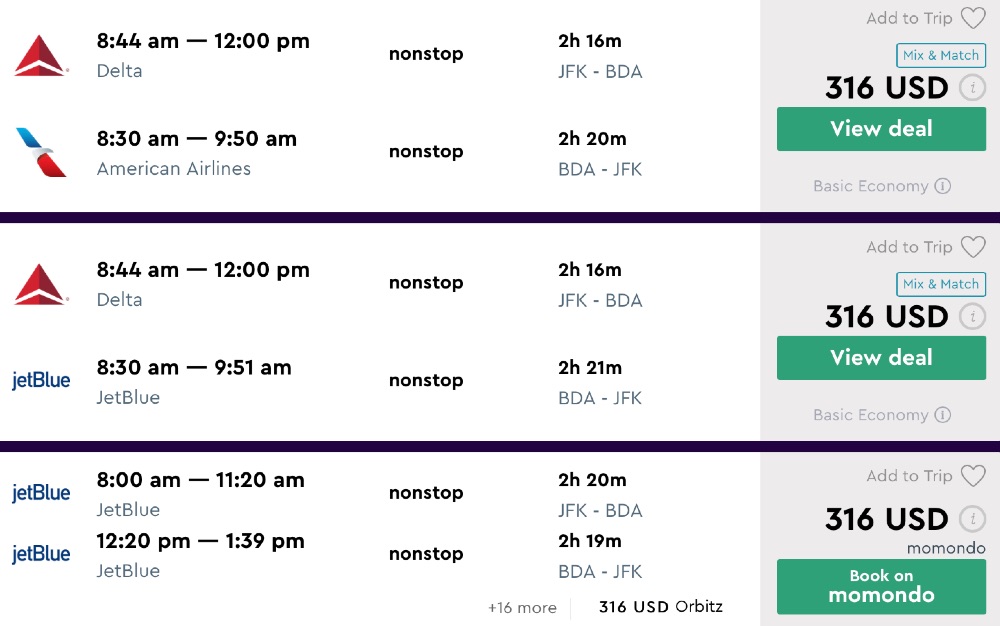Show price info for first 316 USD fare
The width and height of the screenshot is (1000, 626).
click(x=971, y=88)
